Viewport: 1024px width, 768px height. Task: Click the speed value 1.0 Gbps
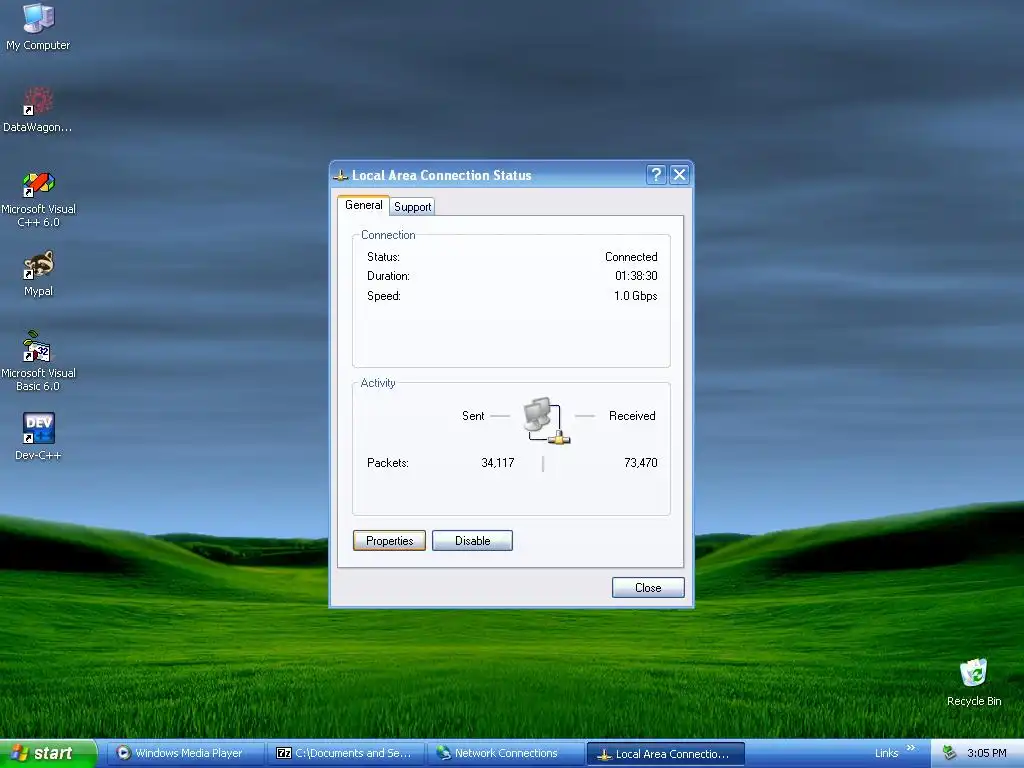coord(635,296)
